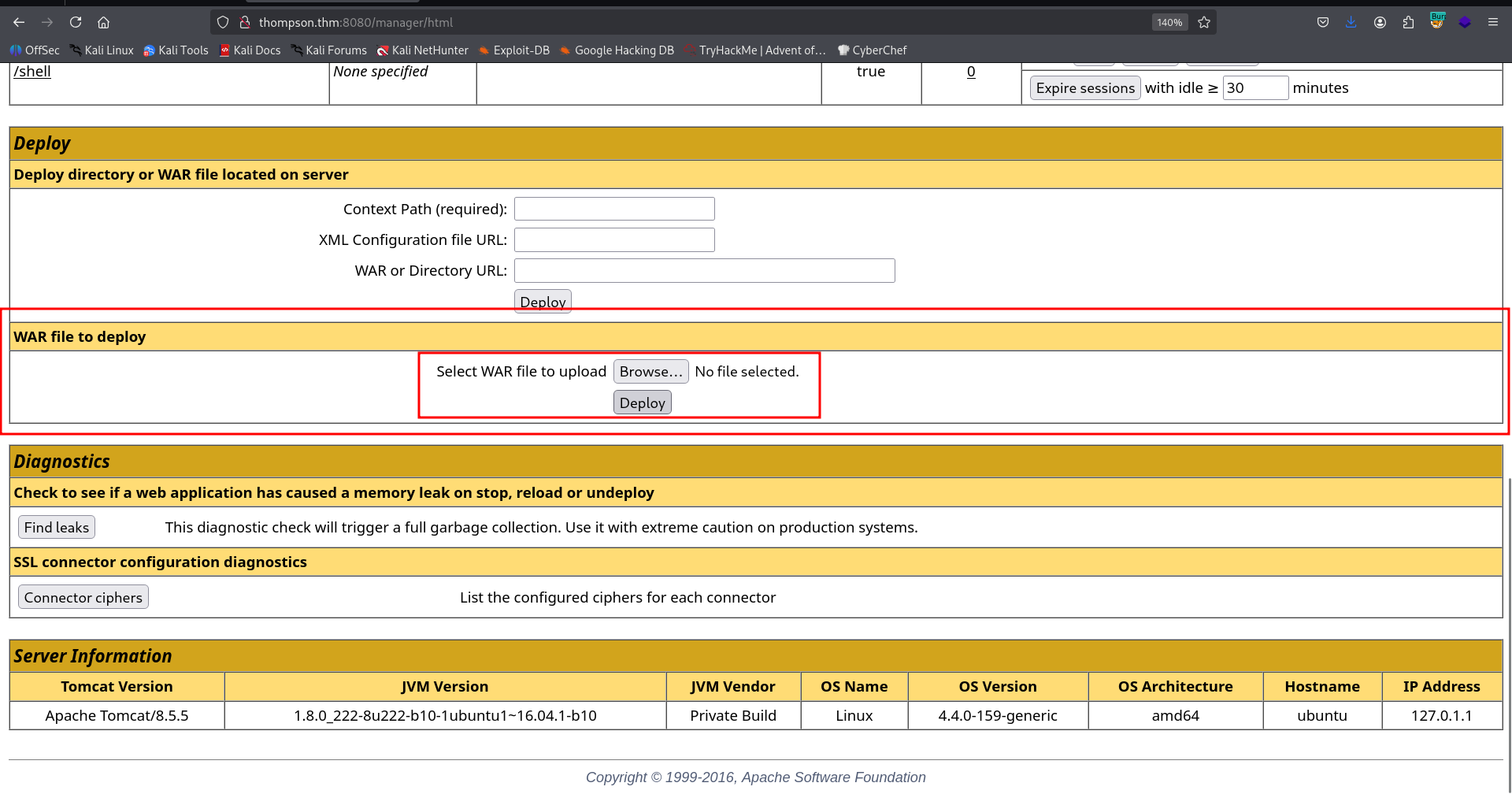
Task: Save the page to Pocket
Action: pos(1323,22)
